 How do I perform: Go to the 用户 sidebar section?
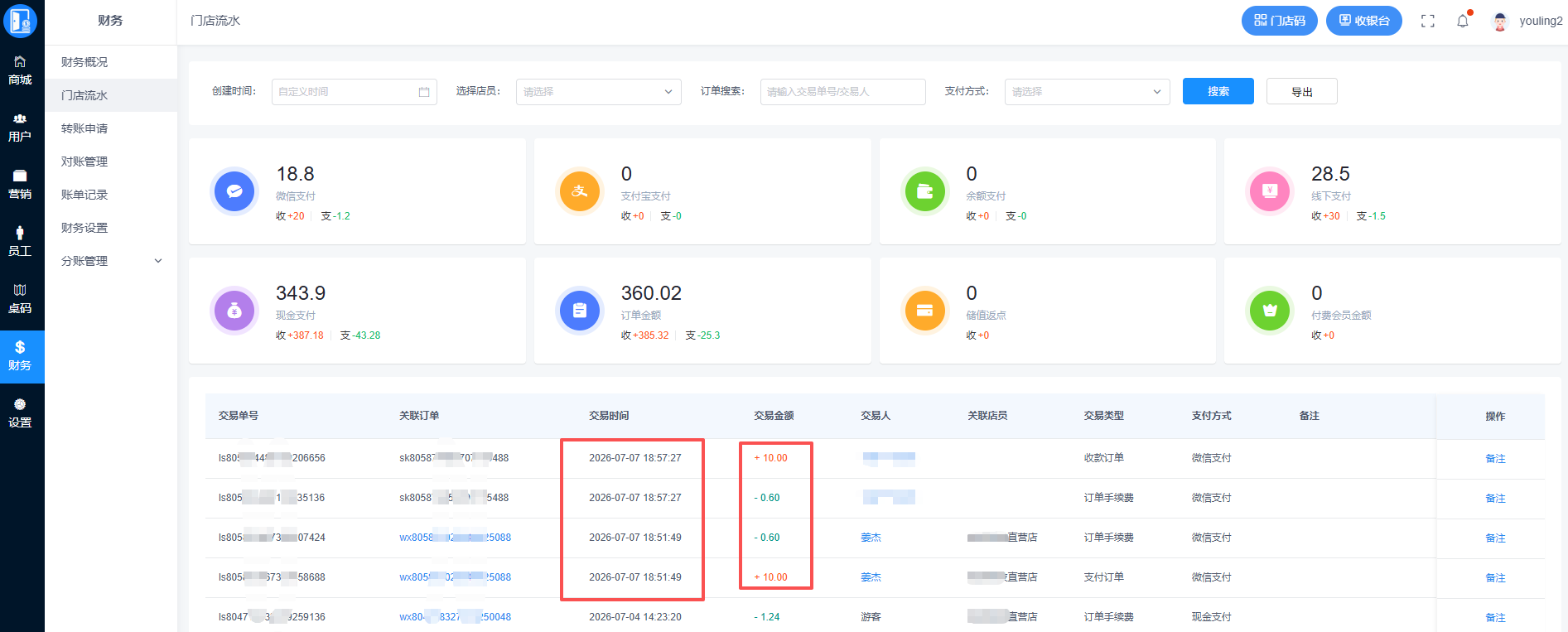click(x=20, y=128)
